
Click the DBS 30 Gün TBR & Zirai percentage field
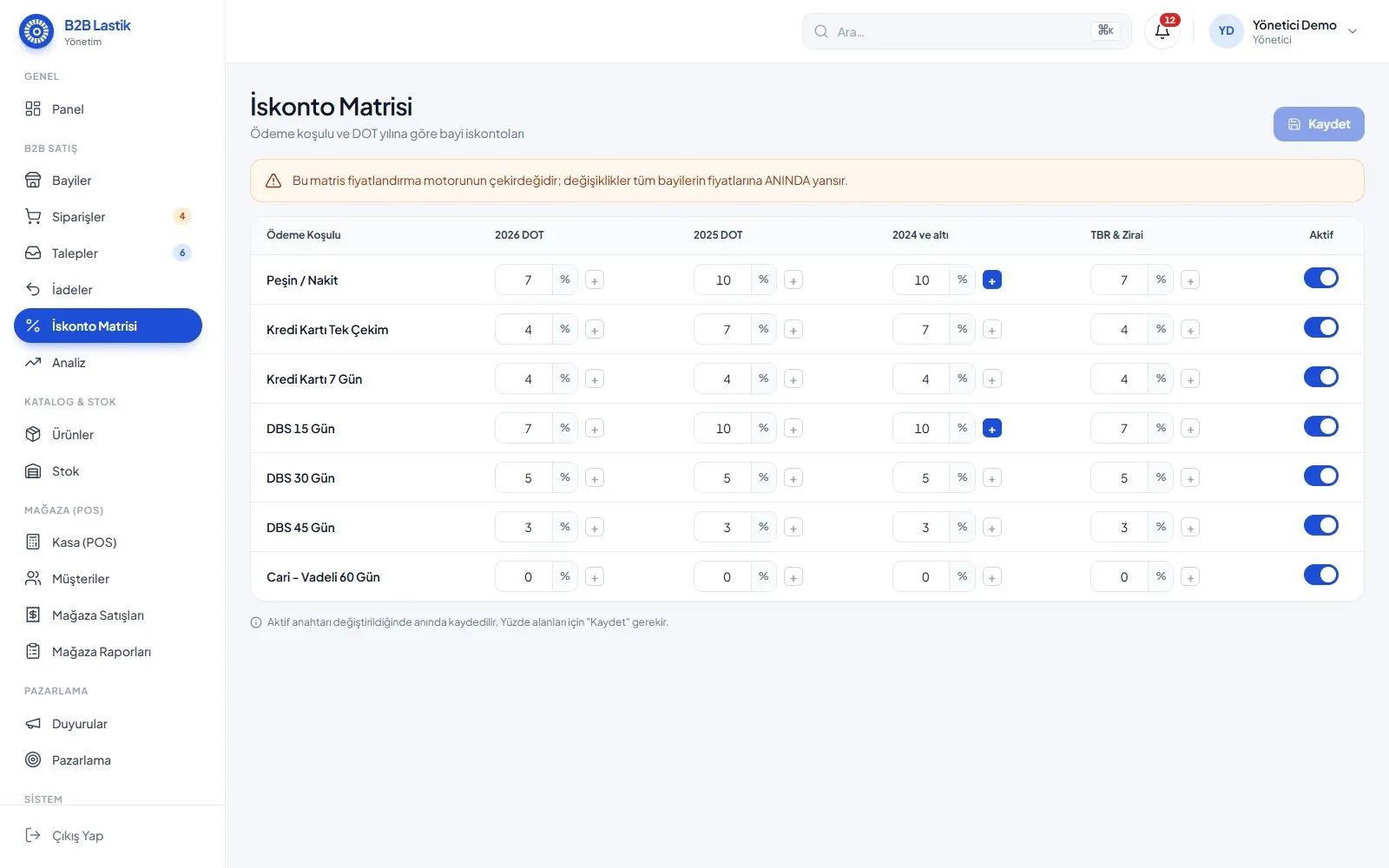(1120, 478)
